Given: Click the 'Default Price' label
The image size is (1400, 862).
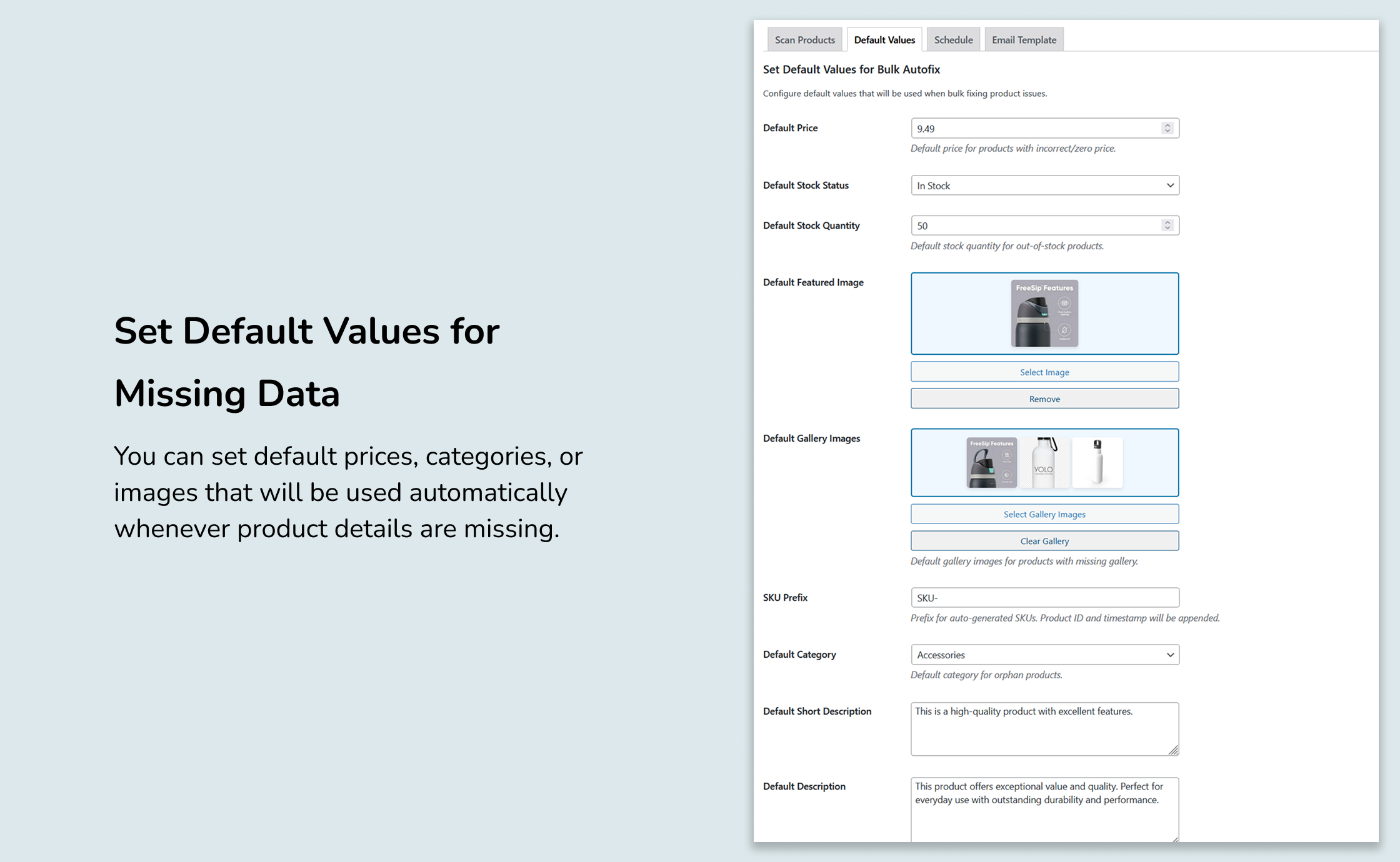Looking at the screenshot, I should (790, 128).
